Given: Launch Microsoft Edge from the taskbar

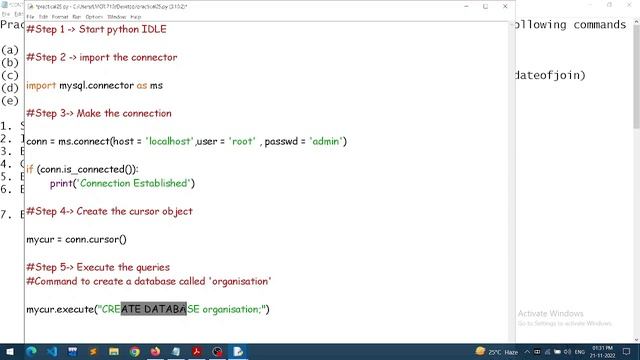Looking at the screenshot, I should (31, 351).
